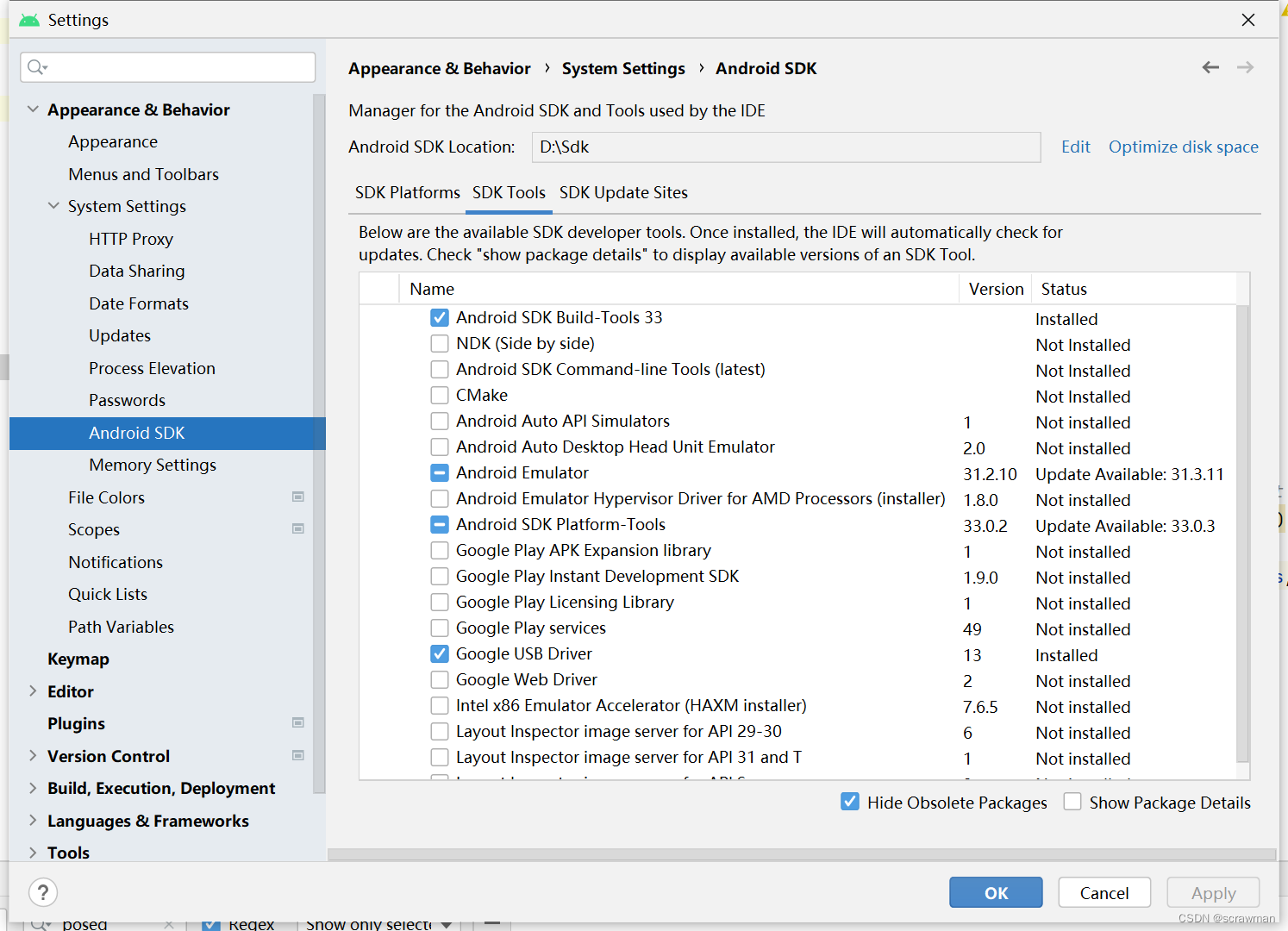Collapse Appearance & Behavior tree node
Viewport: 1288px width, 931px height.
click(x=33, y=109)
